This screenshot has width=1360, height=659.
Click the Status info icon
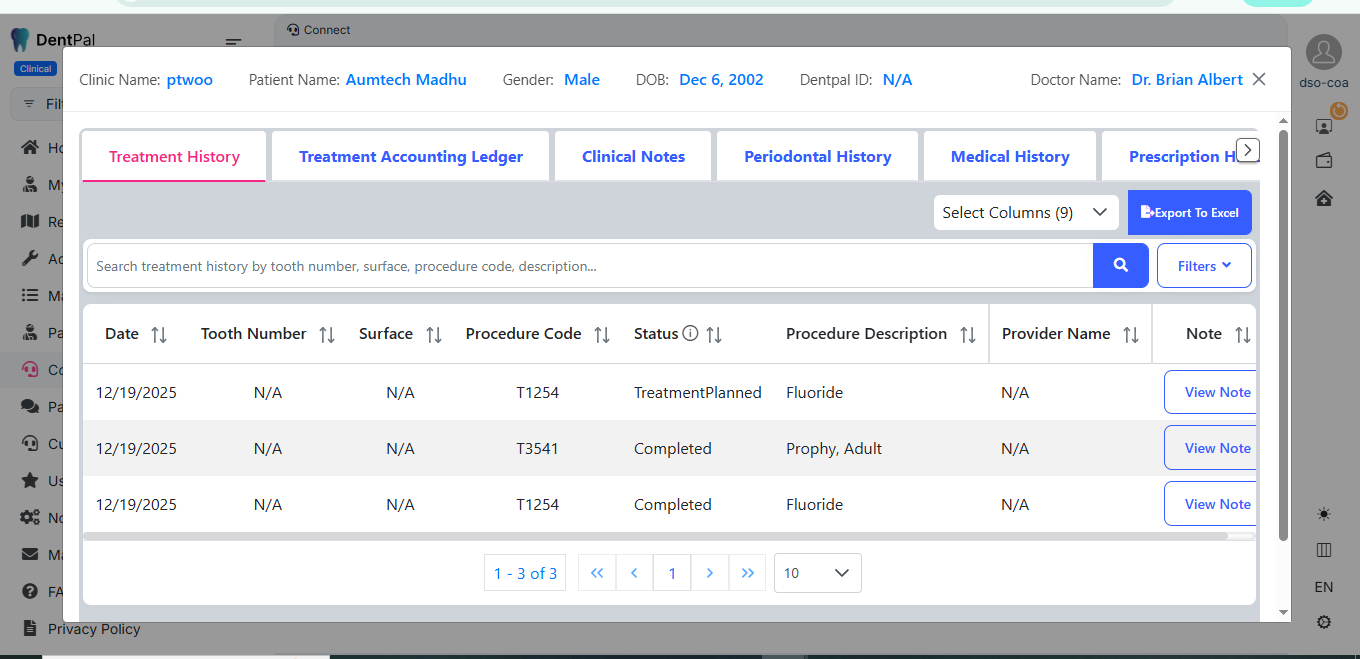(690, 334)
